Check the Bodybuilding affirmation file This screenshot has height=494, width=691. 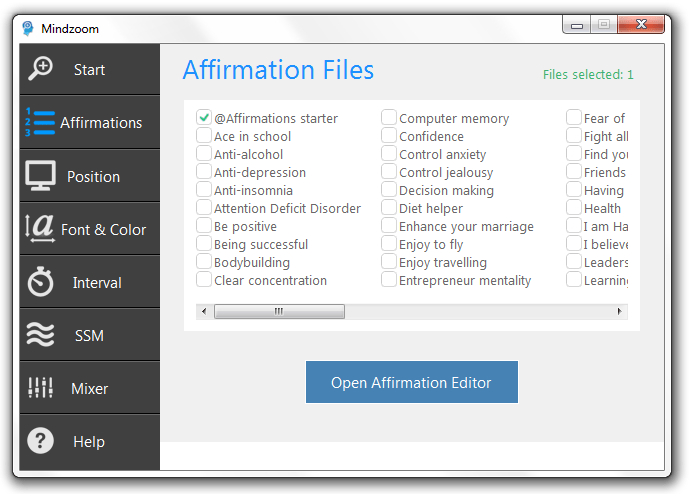tap(204, 262)
